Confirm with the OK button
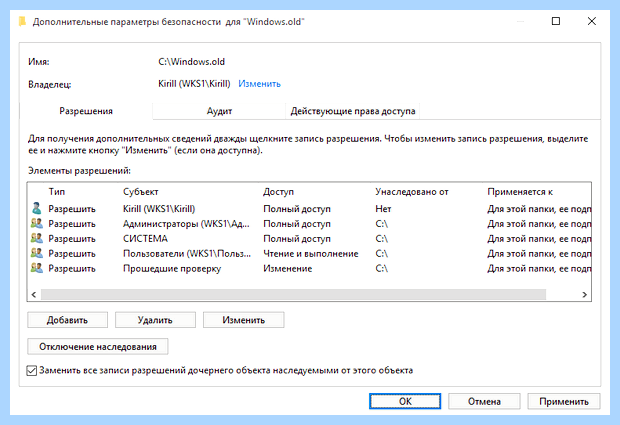The image size is (620, 425). click(405, 401)
